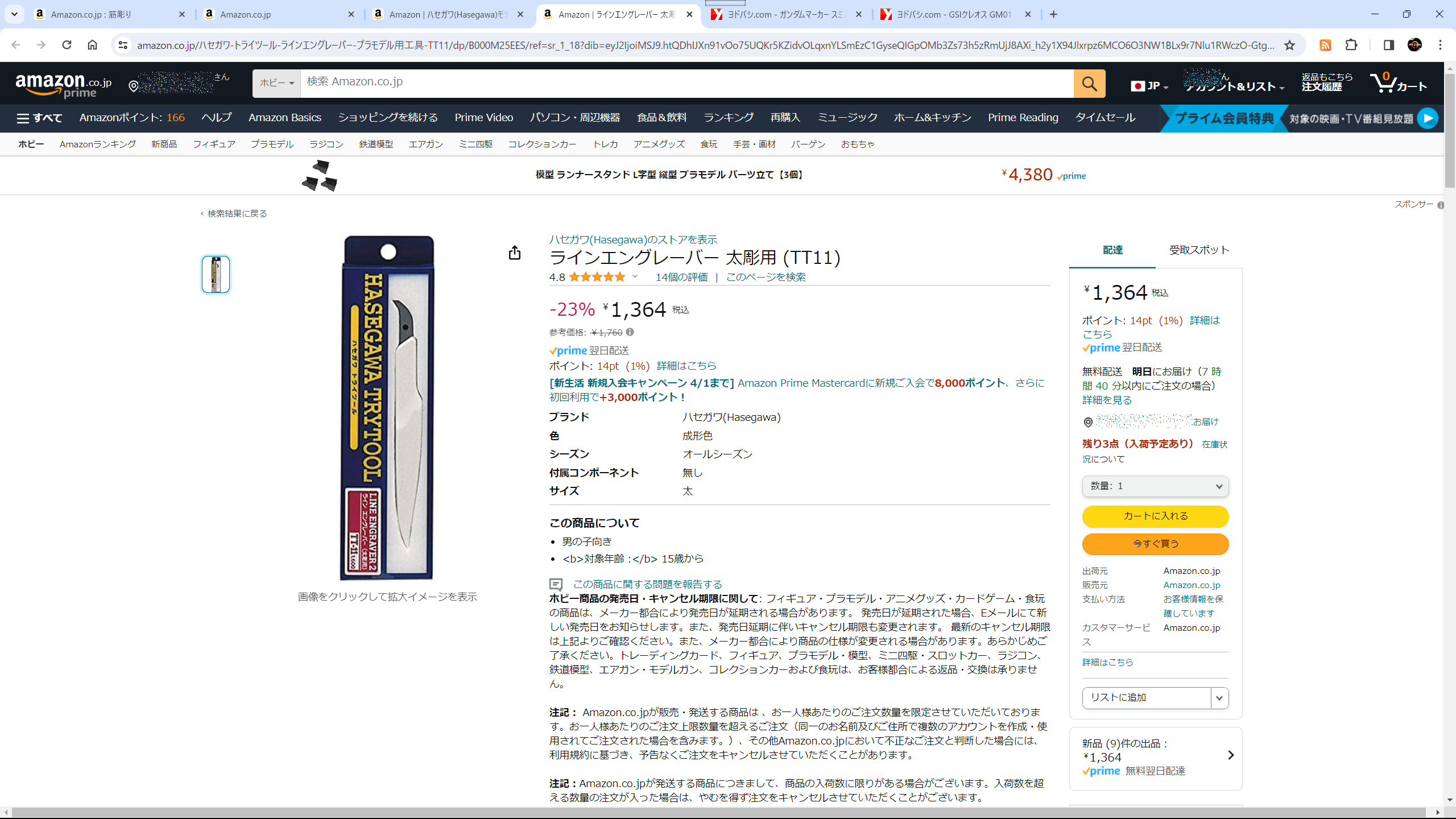
Task: Open the ホビー search category dropdown
Action: [276, 83]
